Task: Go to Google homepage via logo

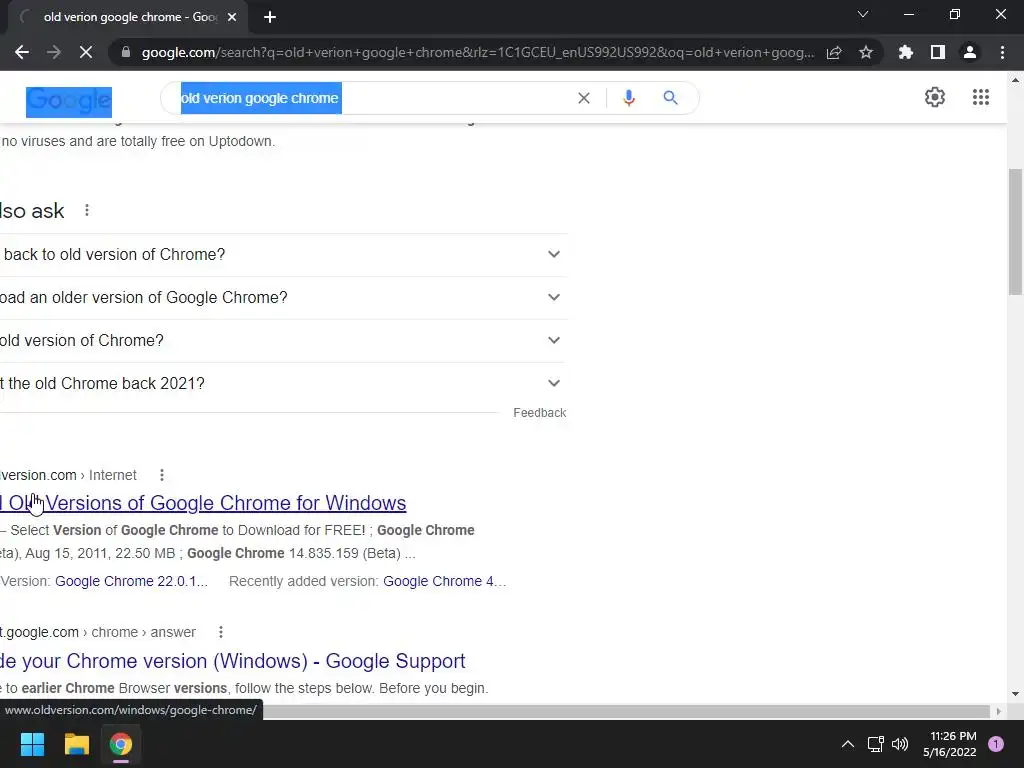Action: (69, 101)
